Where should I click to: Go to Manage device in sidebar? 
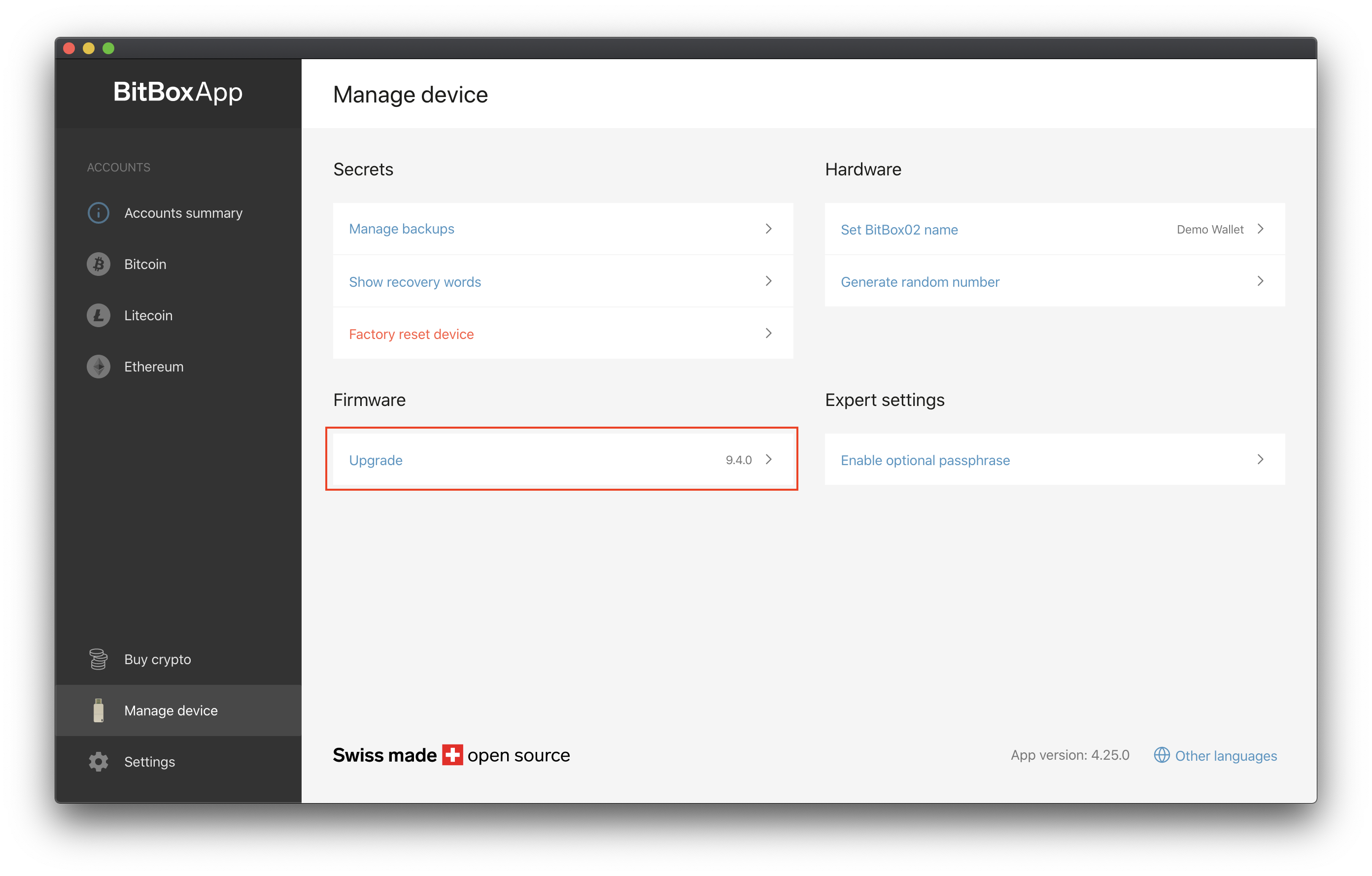tap(178, 710)
